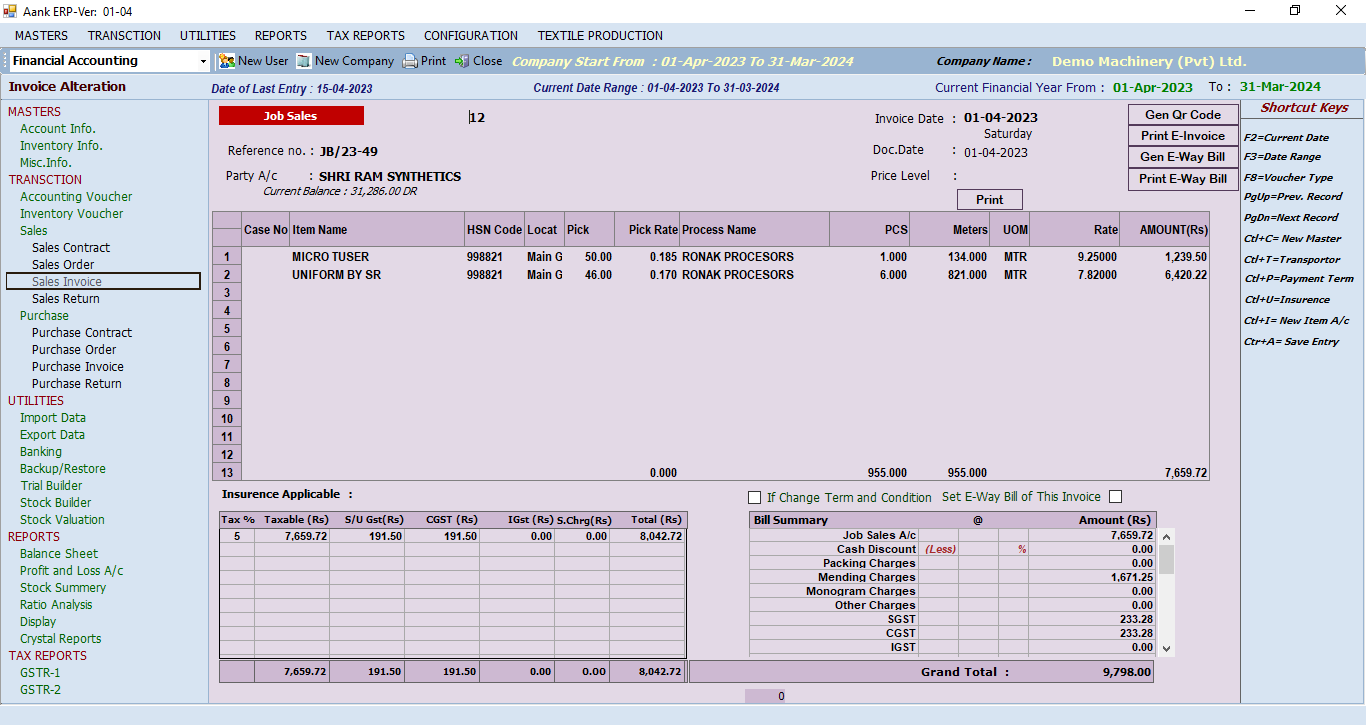Image resolution: width=1366 pixels, height=725 pixels.
Task: Open Purchase Contract in sidebar
Action: [x=82, y=333]
